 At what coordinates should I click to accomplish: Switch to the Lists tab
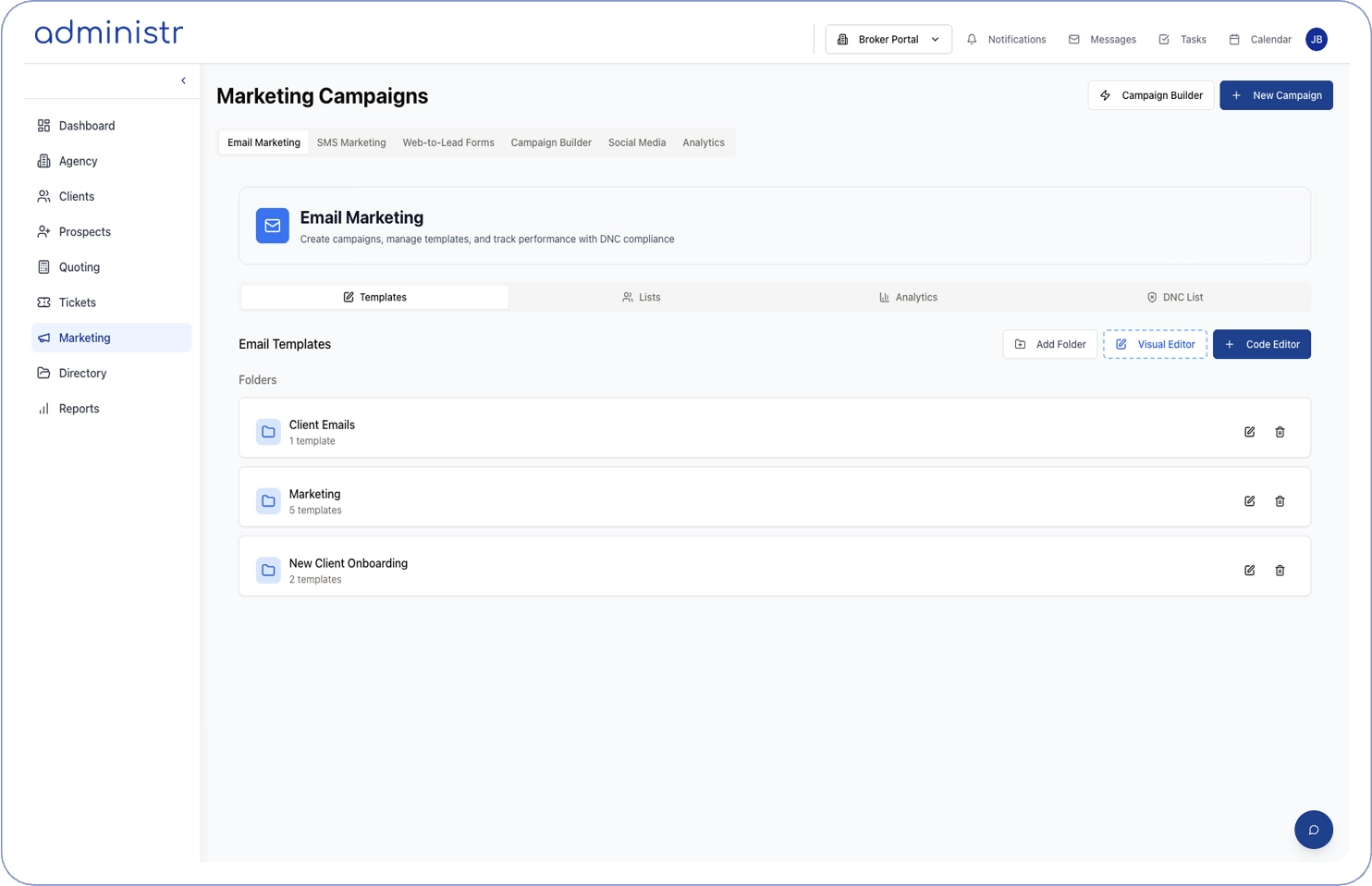[642, 297]
